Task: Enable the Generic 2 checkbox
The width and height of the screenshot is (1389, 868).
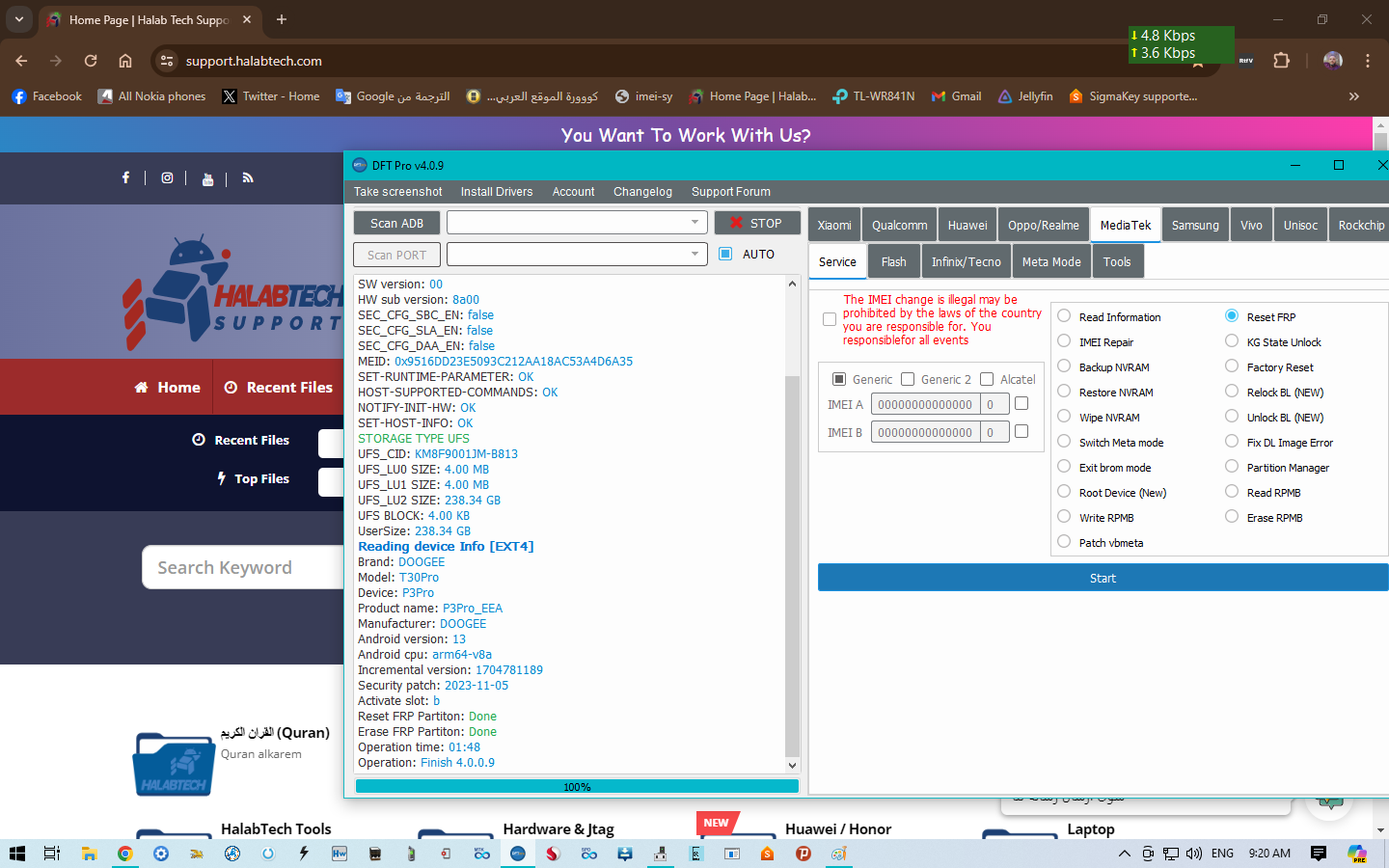Action: 908,379
